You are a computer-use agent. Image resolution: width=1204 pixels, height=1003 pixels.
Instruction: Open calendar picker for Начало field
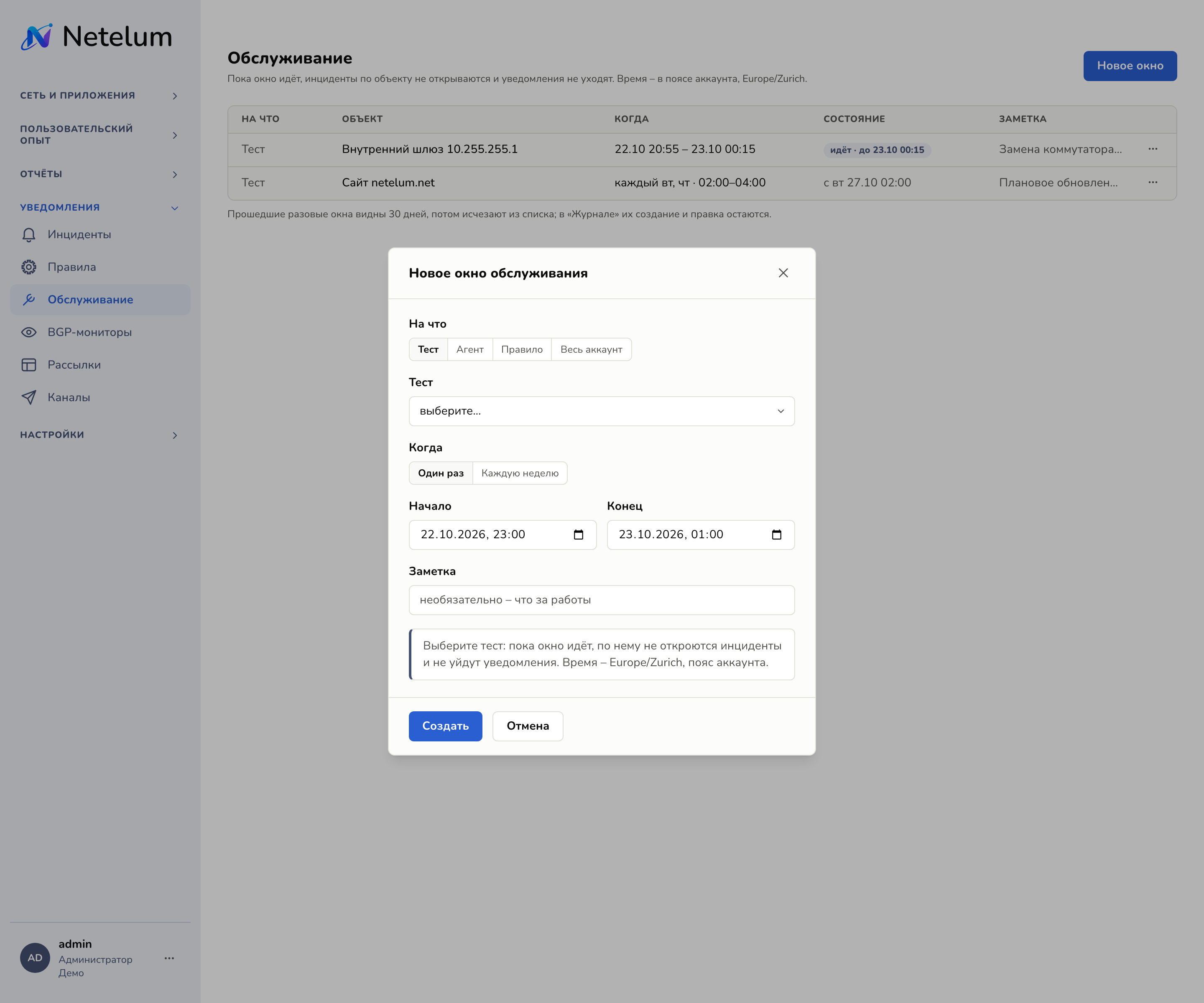pyautogui.click(x=579, y=535)
